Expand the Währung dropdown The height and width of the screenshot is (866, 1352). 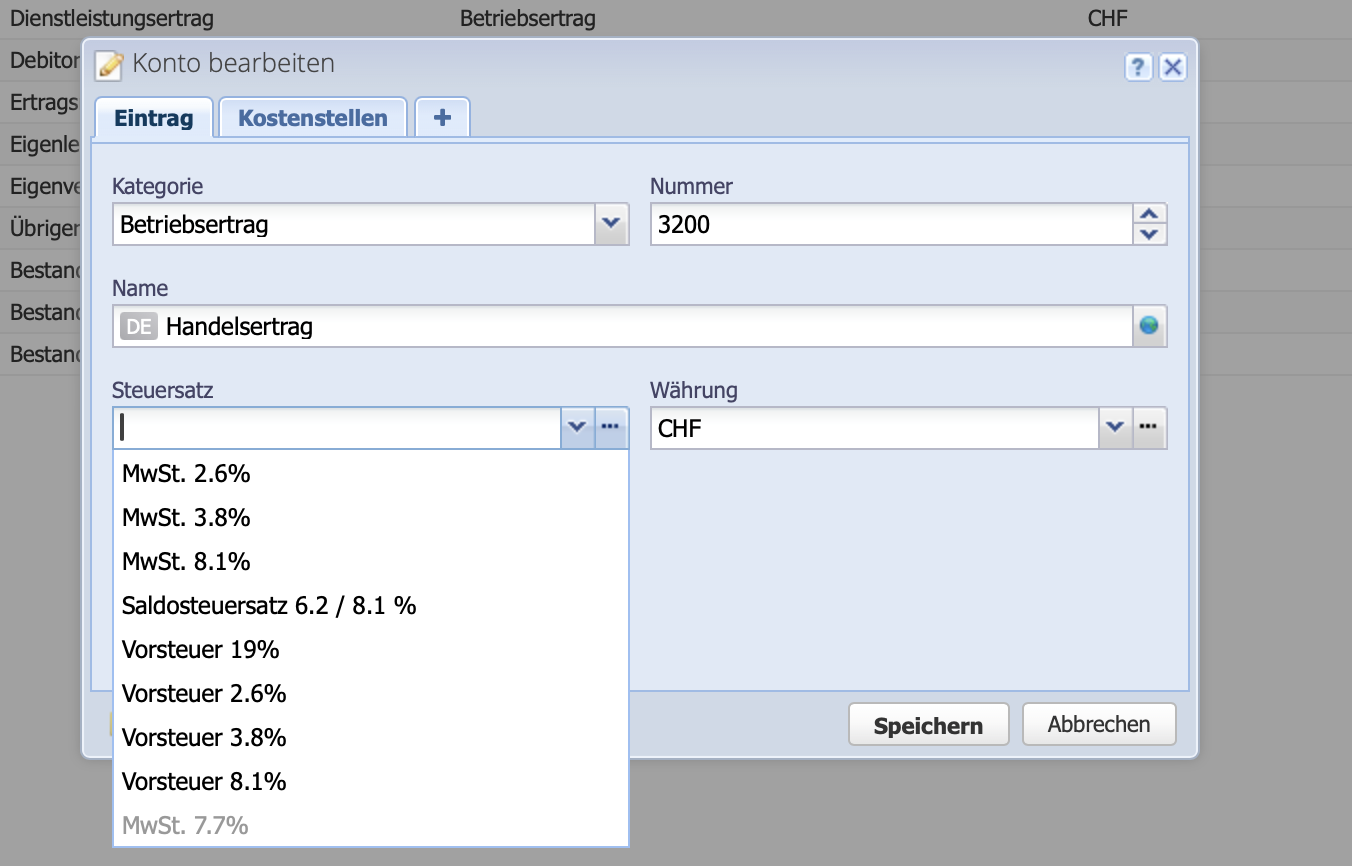click(1115, 427)
